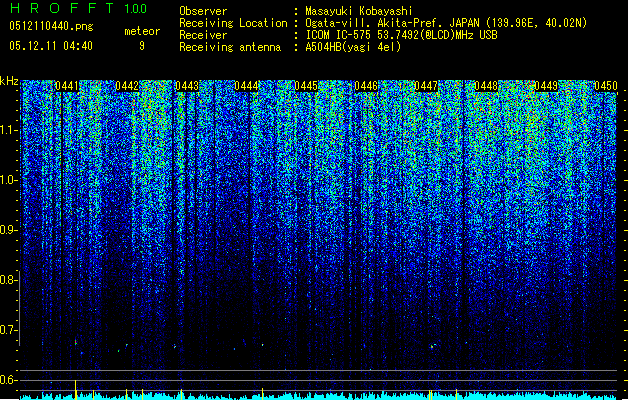Click the observer name Masayuki Kobayashi
Image resolution: width=629 pixels, height=400 pixels.
(359, 11)
